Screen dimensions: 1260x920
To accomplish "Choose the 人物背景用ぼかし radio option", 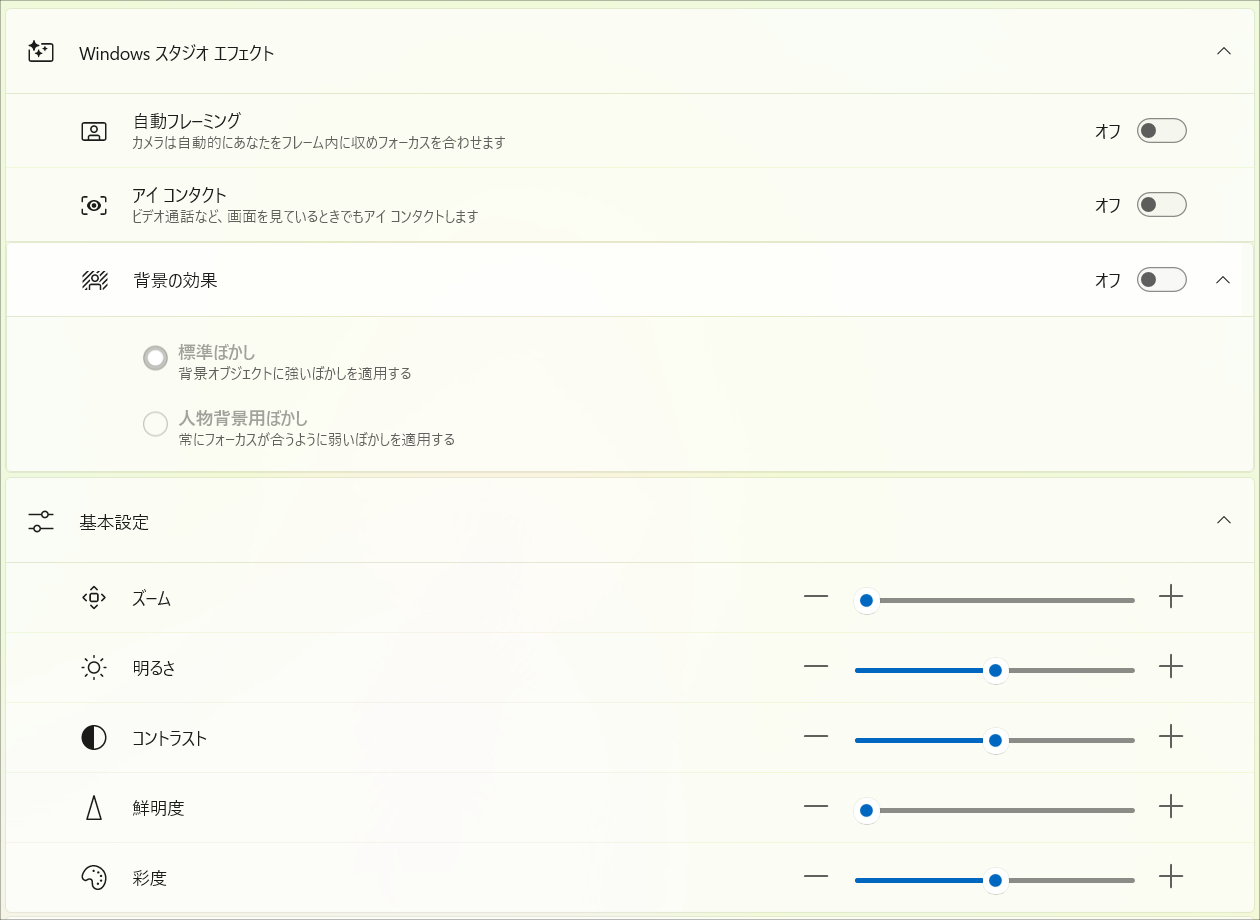I will (155, 424).
